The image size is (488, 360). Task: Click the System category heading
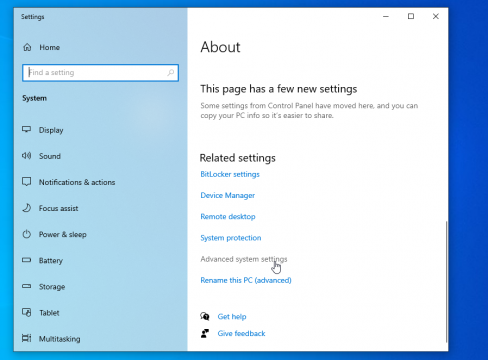pos(34,98)
